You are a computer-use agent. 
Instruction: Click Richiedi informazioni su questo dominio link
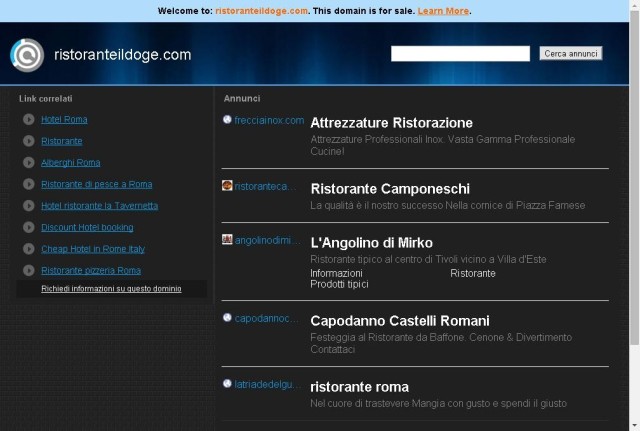111,289
